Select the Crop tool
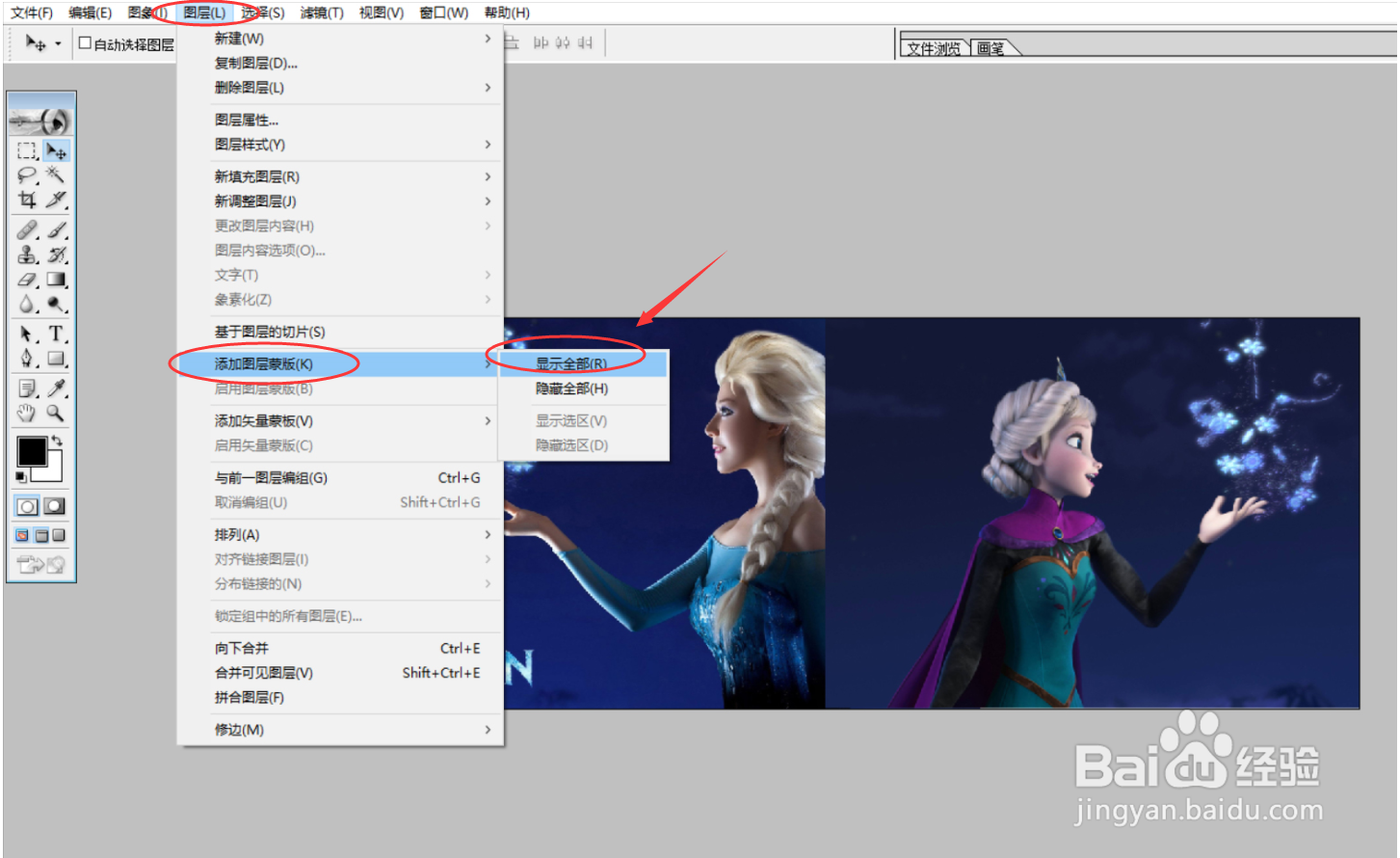Image resolution: width=1400 pixels, height=858 pixels. (x=27, y=200)
